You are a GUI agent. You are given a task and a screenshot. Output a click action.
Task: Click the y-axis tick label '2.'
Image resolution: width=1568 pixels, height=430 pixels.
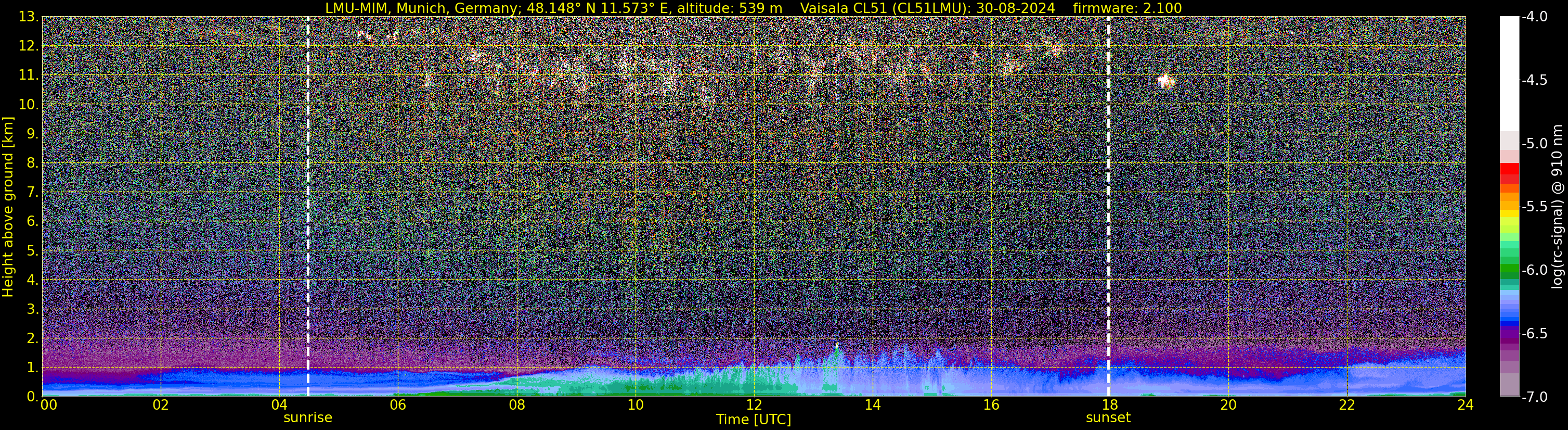pyautogui.click(x=33, y=339)
